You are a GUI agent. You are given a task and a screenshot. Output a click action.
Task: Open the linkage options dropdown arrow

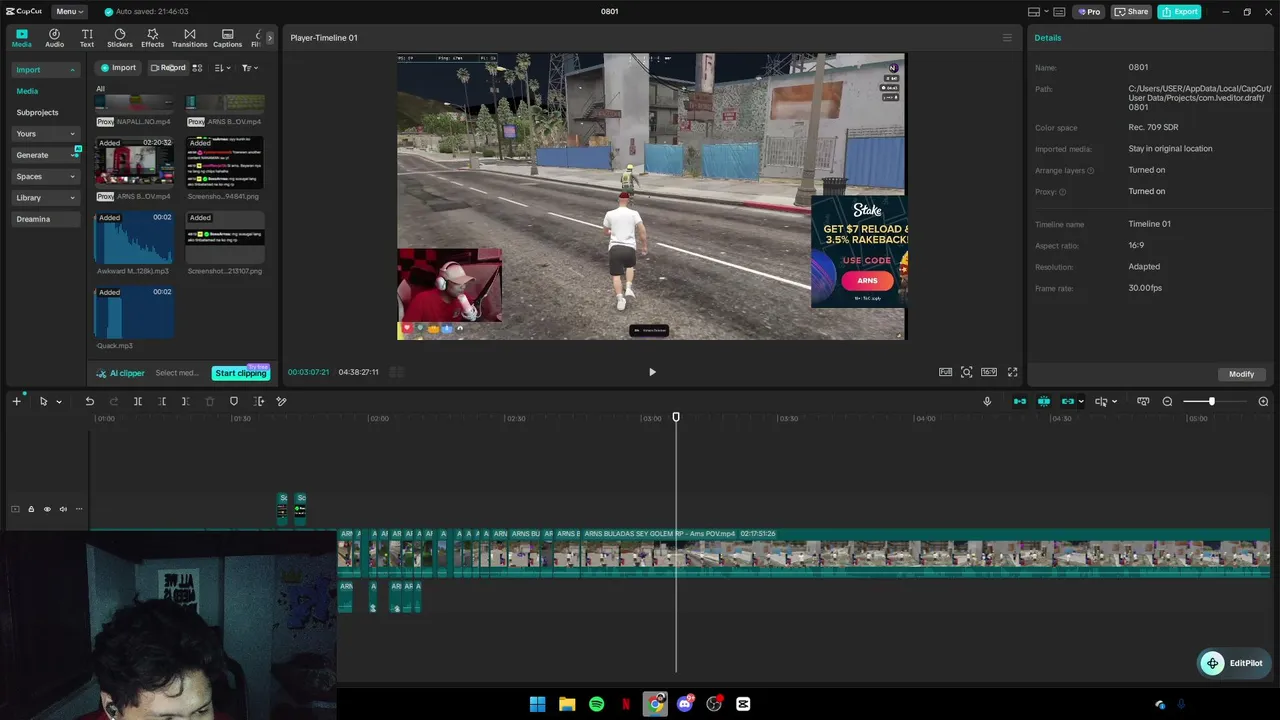point(1081,402)
